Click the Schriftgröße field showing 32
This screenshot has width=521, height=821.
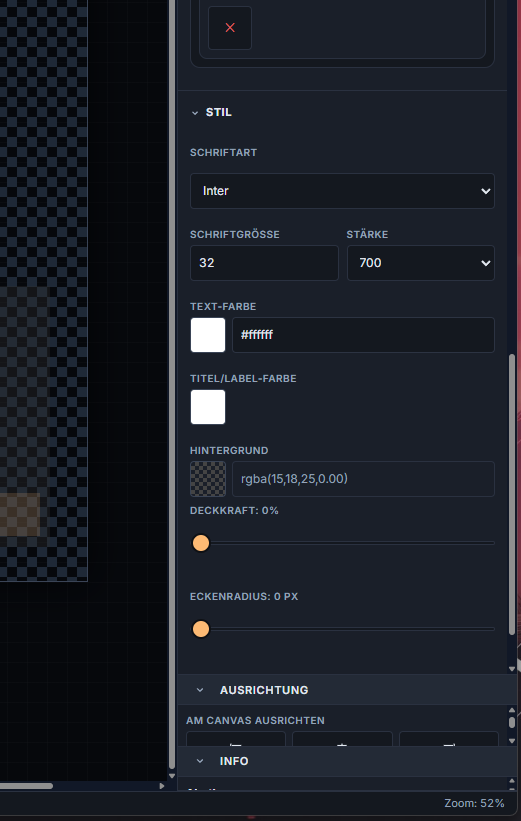point(264,263)
